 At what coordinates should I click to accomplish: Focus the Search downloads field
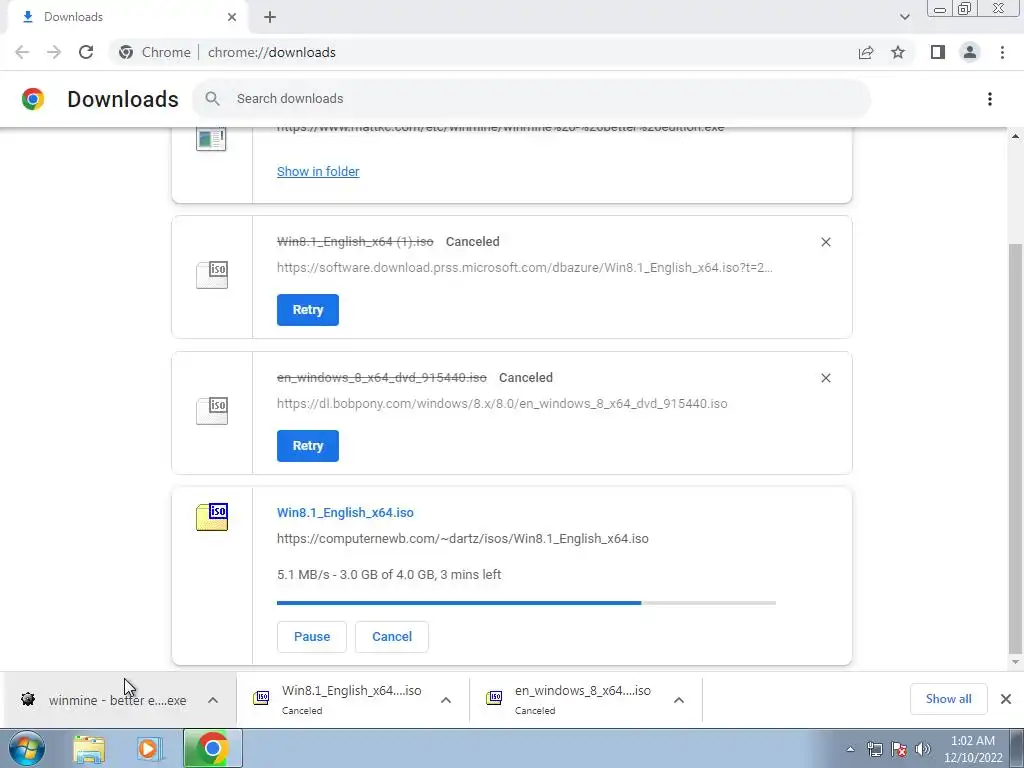click(531, 99)
